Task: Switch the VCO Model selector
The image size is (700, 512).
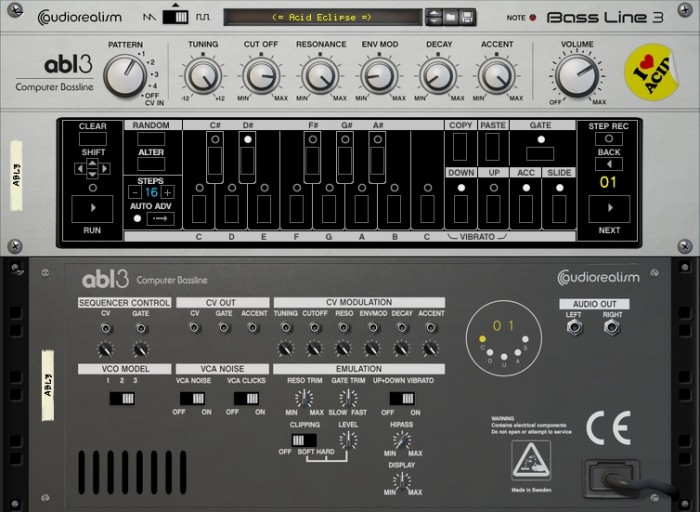Action: click(x=122, y=398)
